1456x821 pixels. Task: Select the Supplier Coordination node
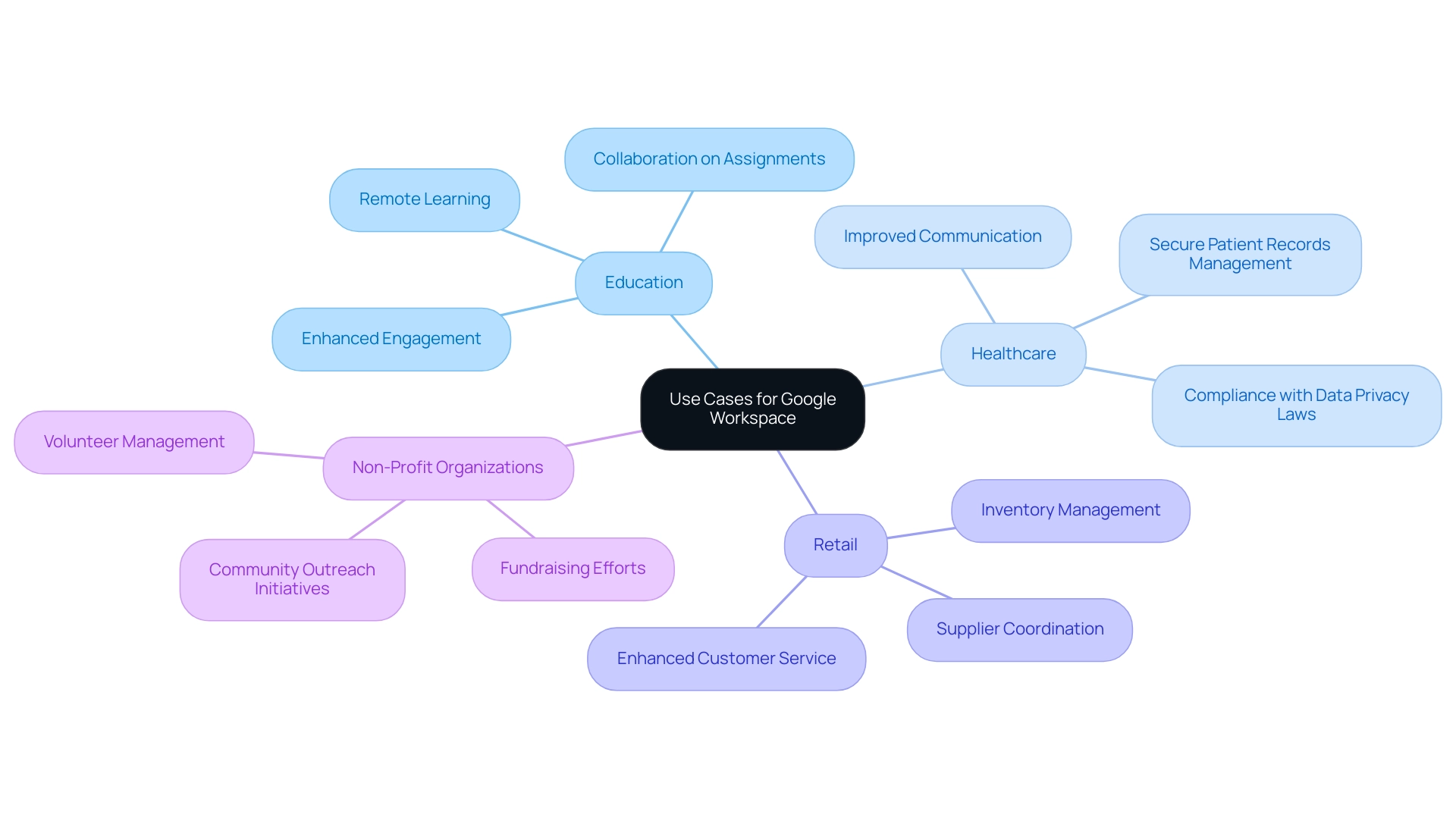pyautogui.click(x=1021, y=627)
